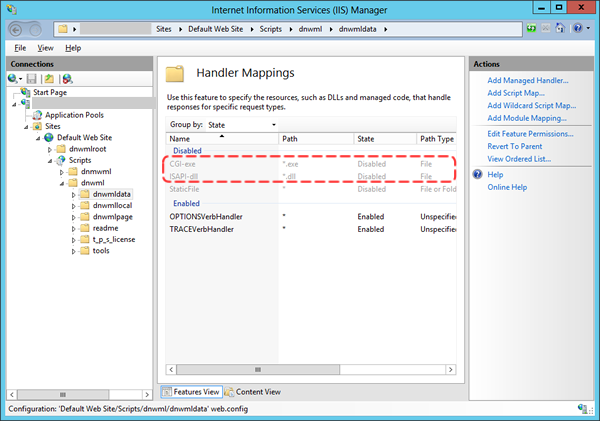Switch to Features View tab

191,392
